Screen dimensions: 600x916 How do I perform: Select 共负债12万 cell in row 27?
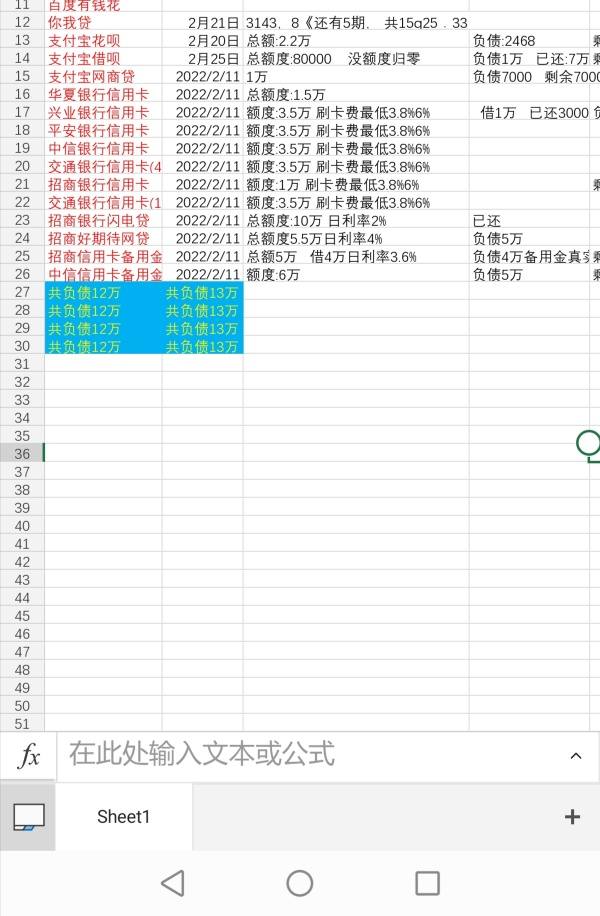(x=103, y=292)
